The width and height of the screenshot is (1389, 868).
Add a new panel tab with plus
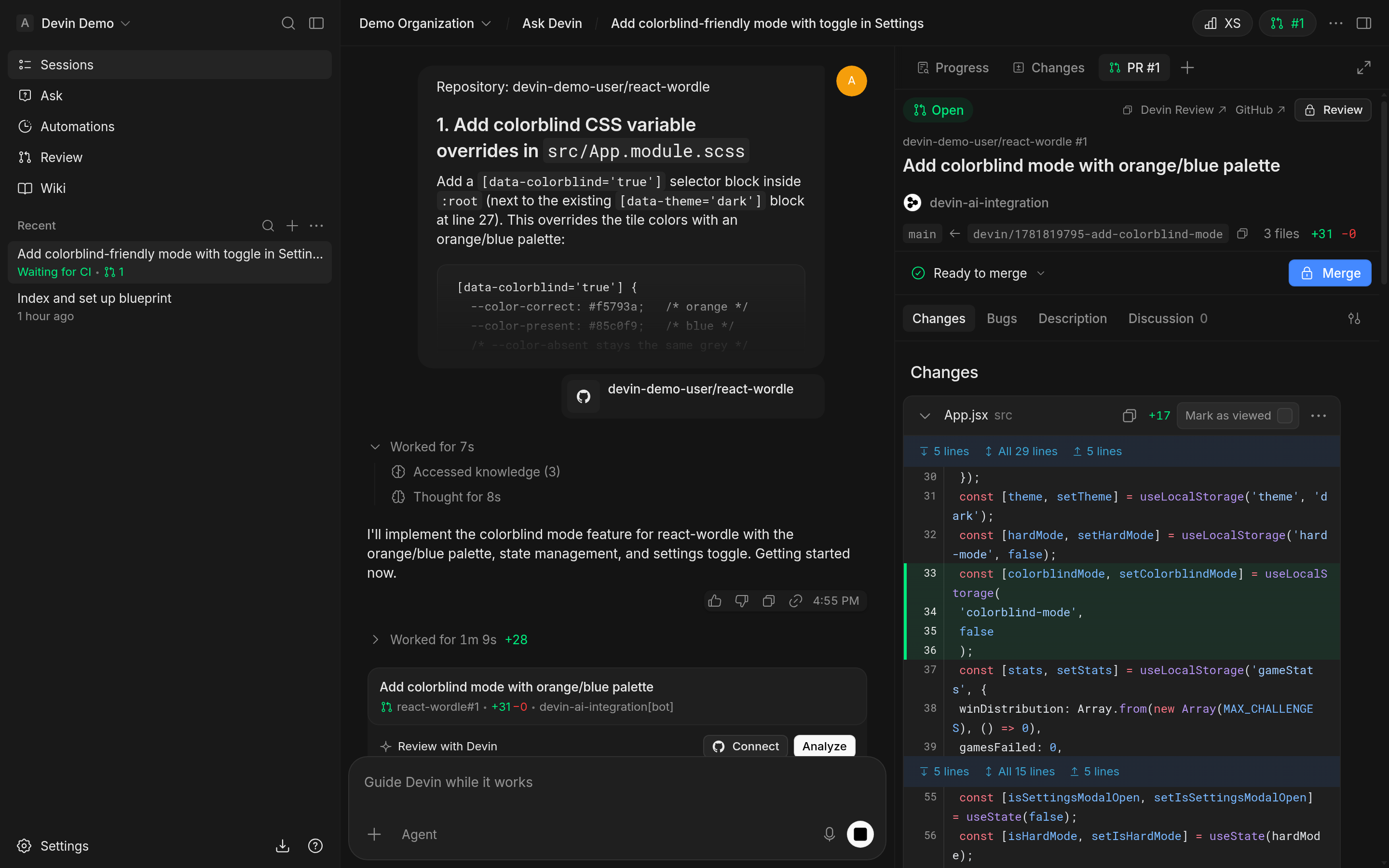pyautogui.click(x=1187, y=68)
